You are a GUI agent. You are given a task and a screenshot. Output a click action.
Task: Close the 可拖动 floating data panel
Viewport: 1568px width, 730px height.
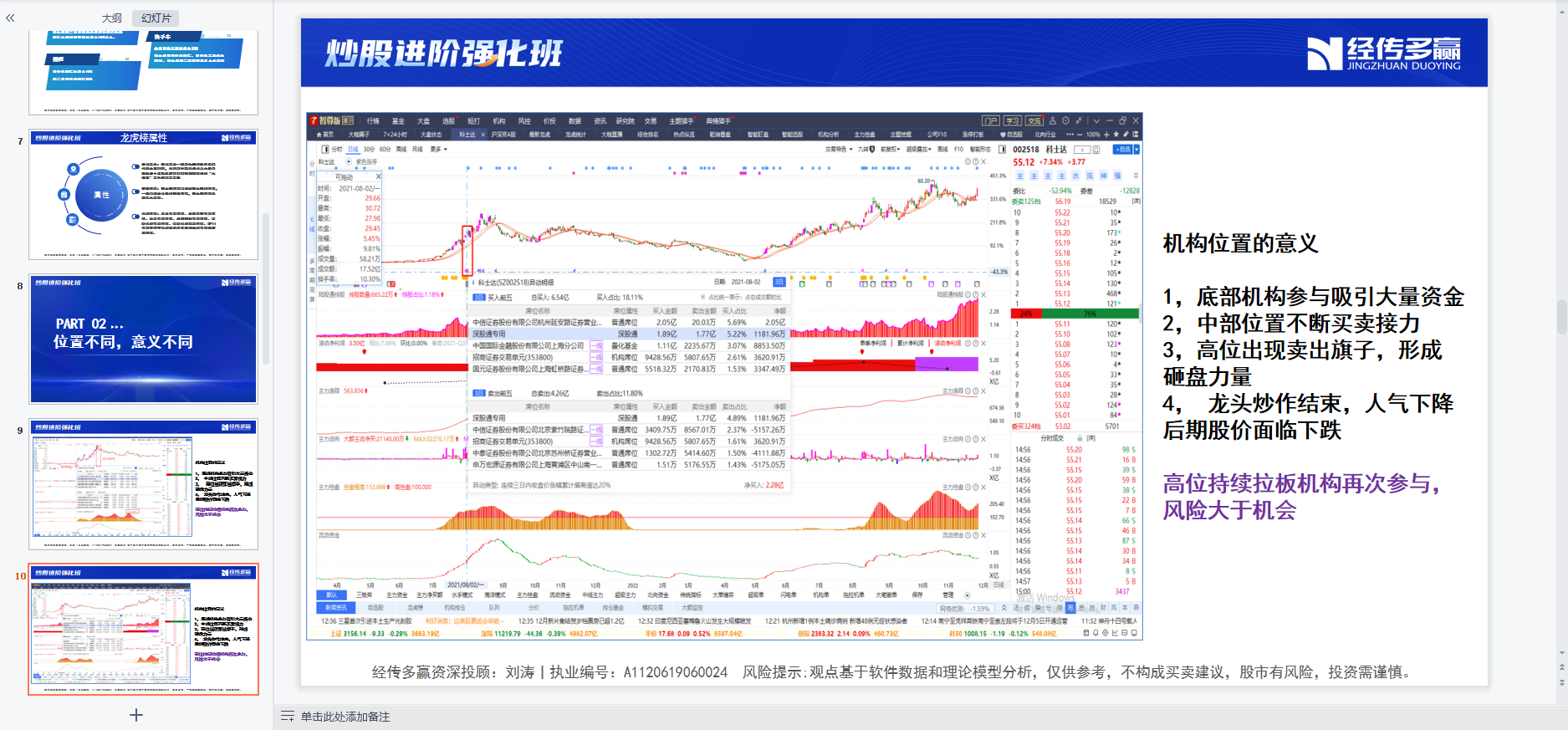pos(378,176)
